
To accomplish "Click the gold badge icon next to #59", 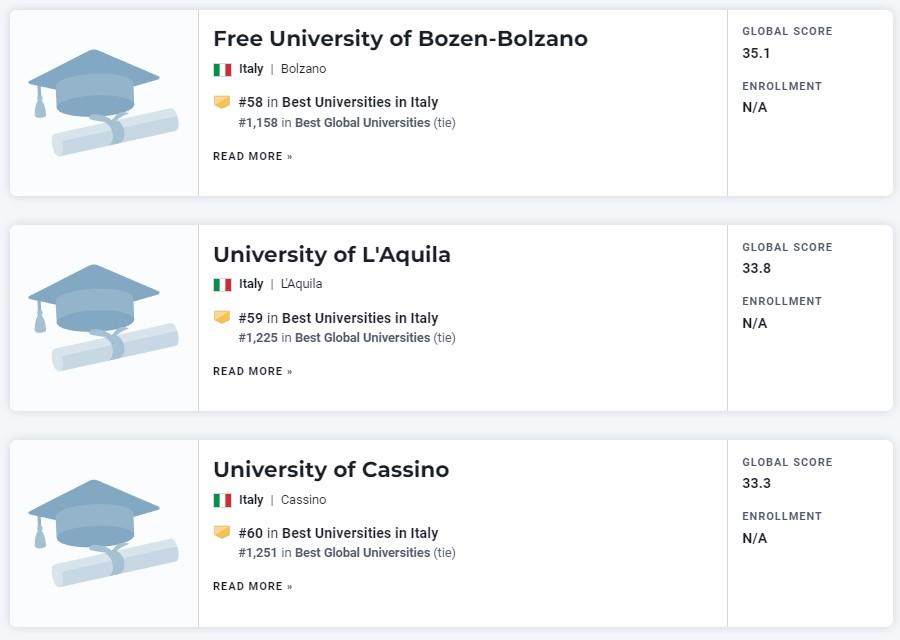I will pyautogui.click(x=222, y=317).
